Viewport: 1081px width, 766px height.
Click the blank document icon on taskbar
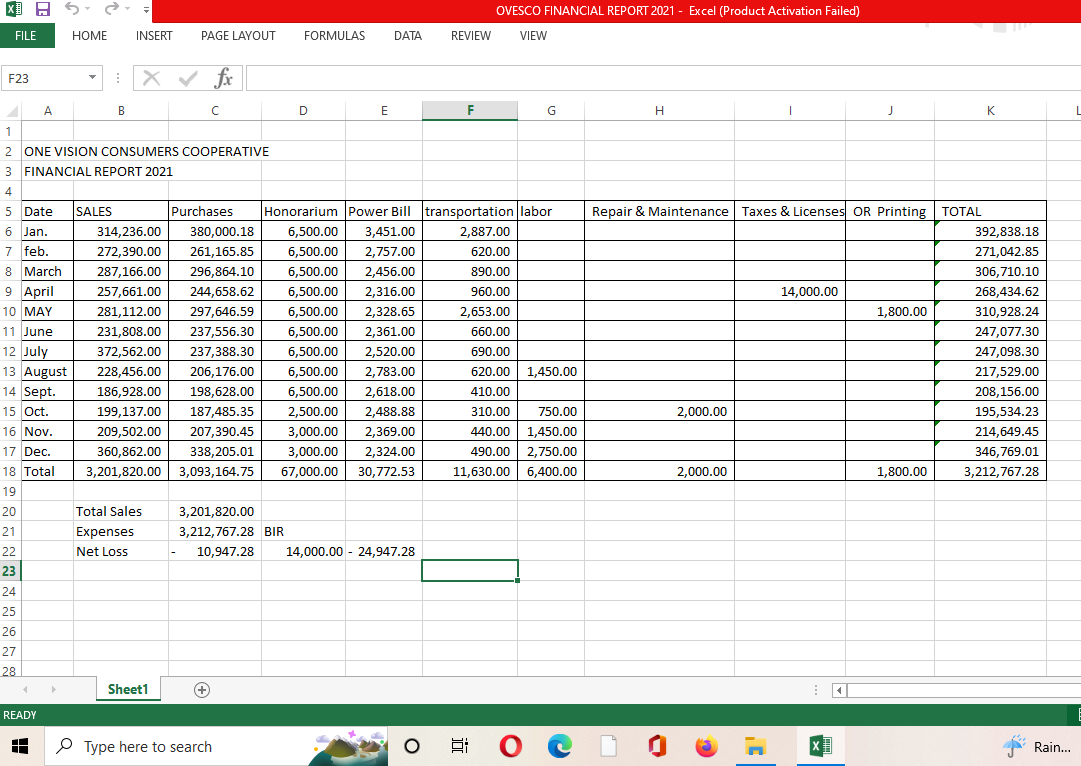[x=608, y=746]
